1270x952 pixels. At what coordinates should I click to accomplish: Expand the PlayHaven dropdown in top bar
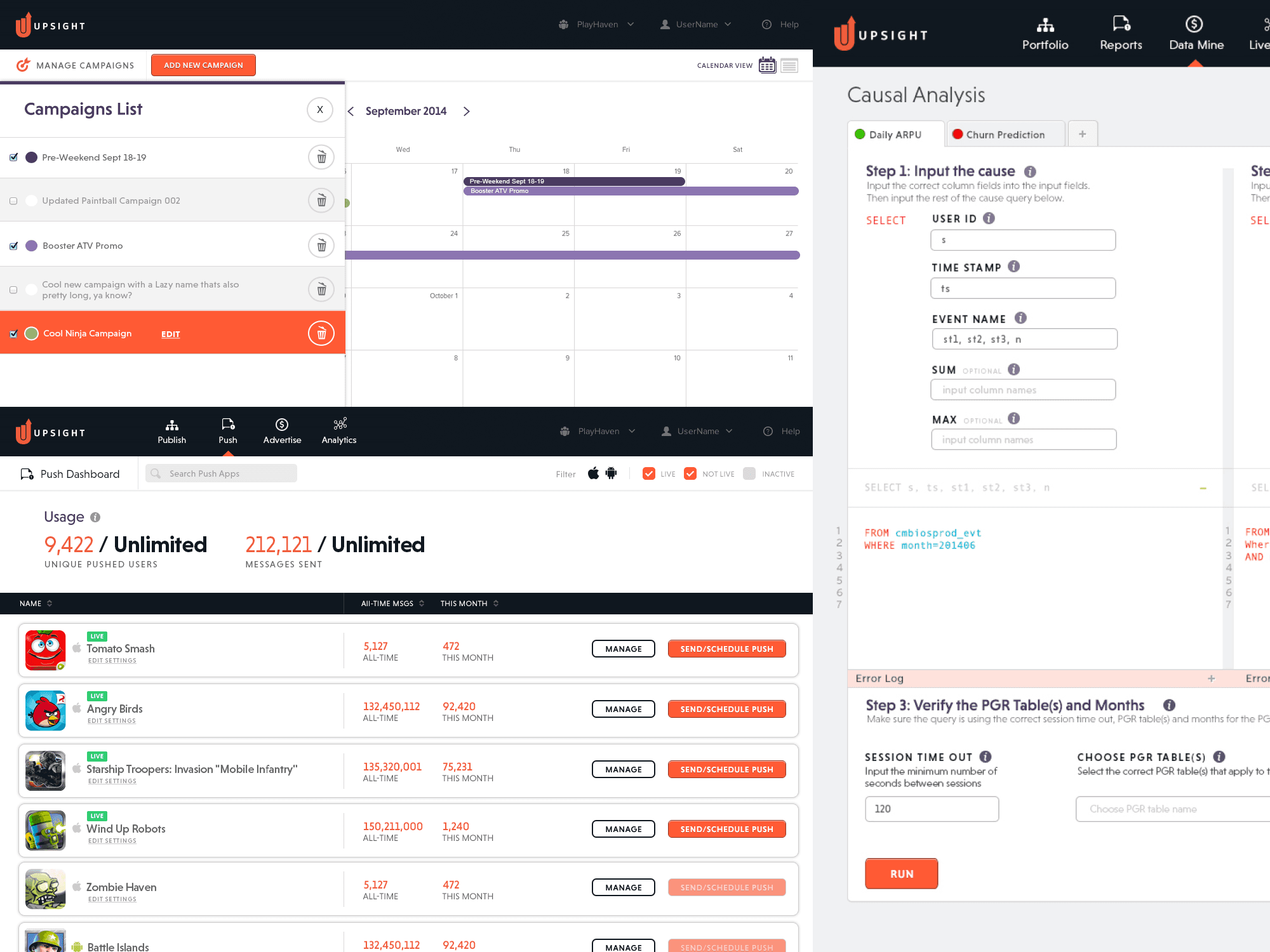597,25
